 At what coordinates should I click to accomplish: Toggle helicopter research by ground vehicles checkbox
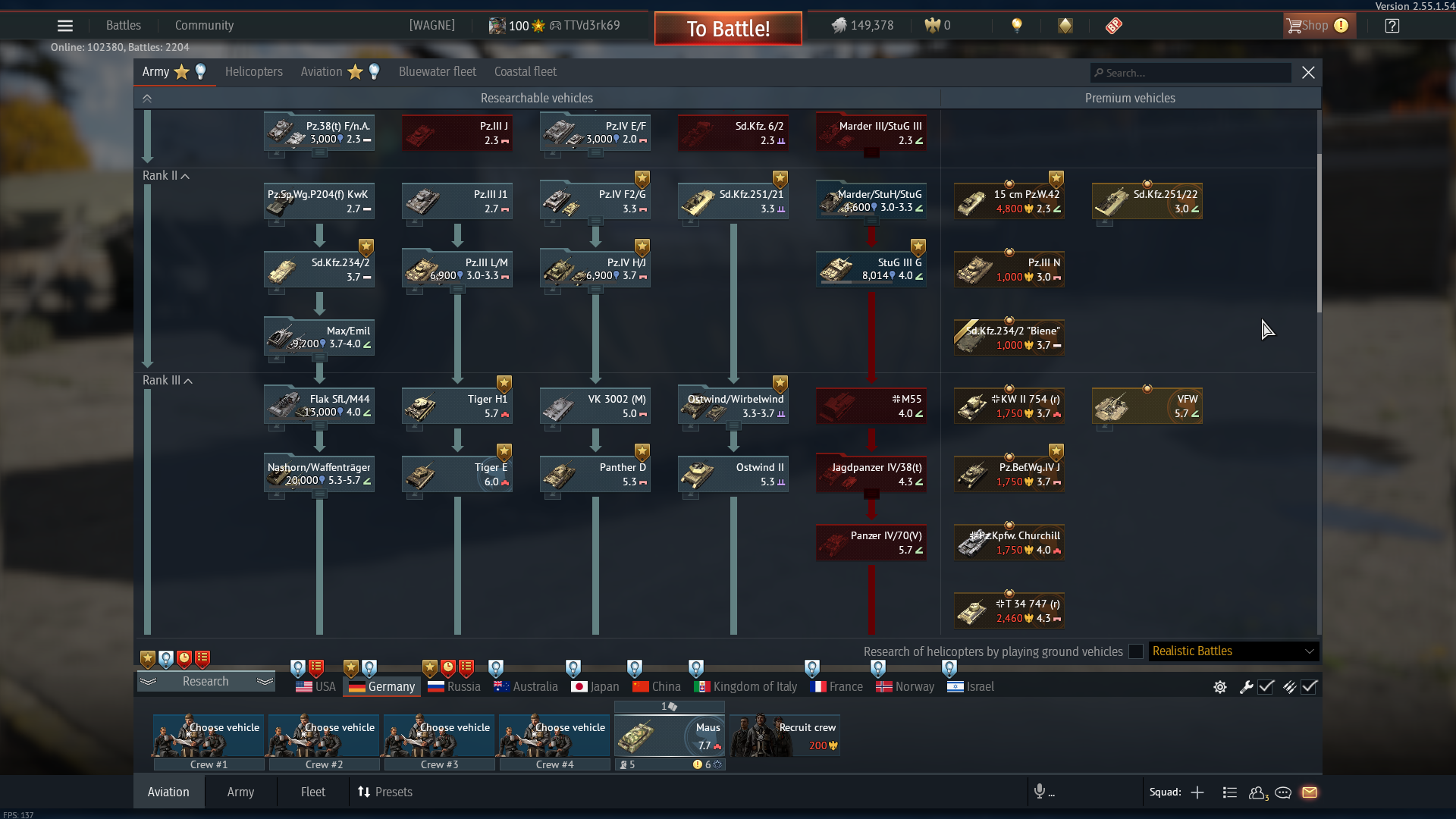tap(1135, 651)
